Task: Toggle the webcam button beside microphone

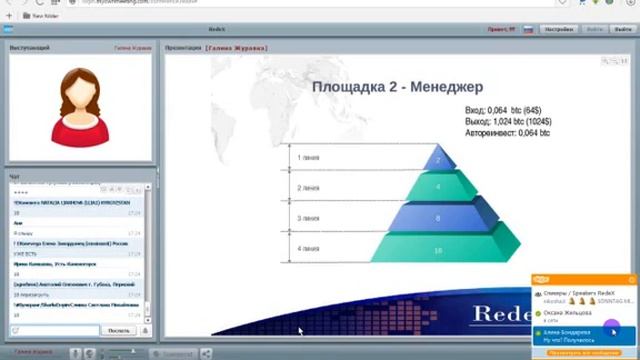Action: pyautogui.click(x=89, y=353)
